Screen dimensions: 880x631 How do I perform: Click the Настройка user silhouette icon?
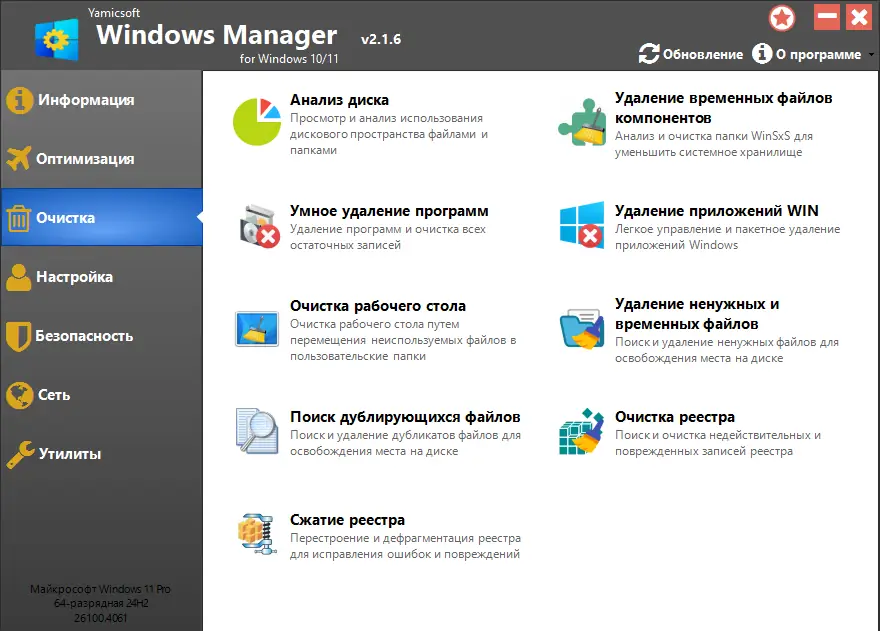click(19, 277)
